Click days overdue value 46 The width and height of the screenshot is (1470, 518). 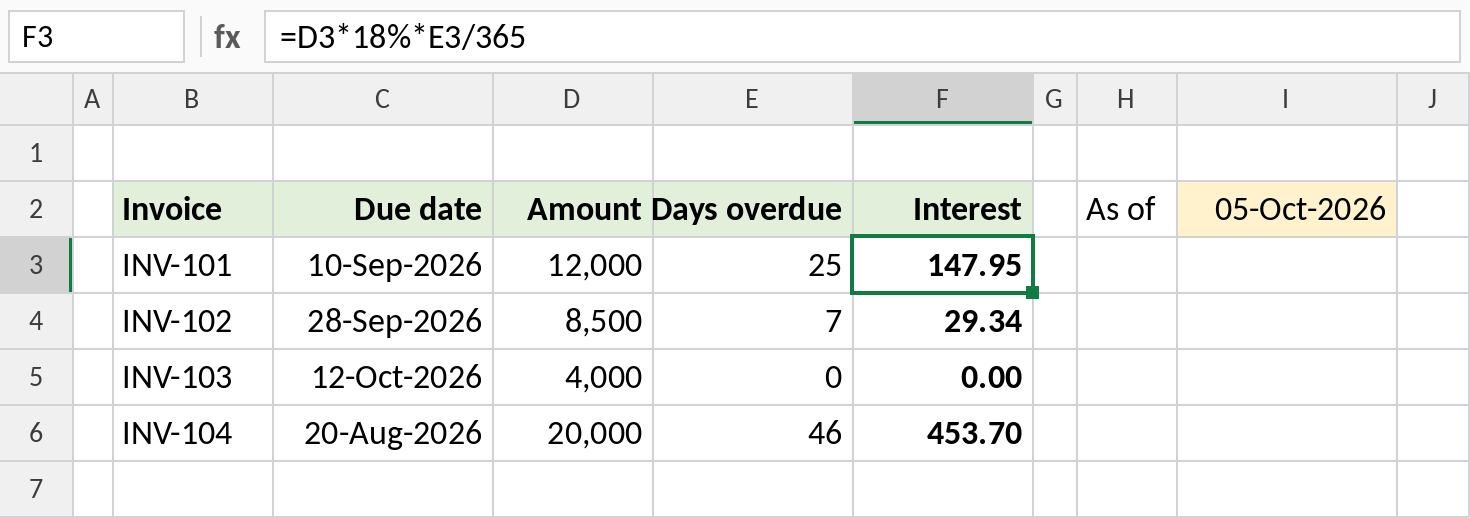pyautogui.click(x=753, y=433)
